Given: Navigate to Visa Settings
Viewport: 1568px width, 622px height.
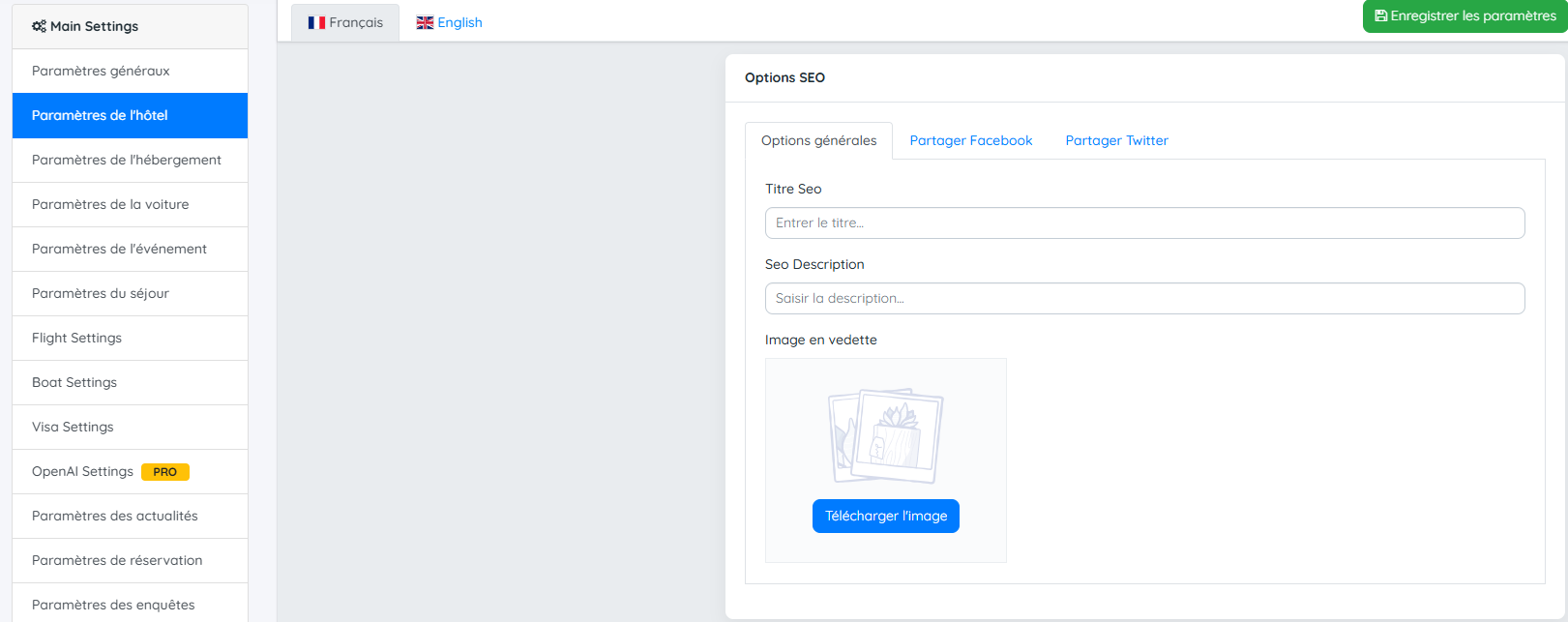Looking at the screenshot, I should (x=73, y=427).
